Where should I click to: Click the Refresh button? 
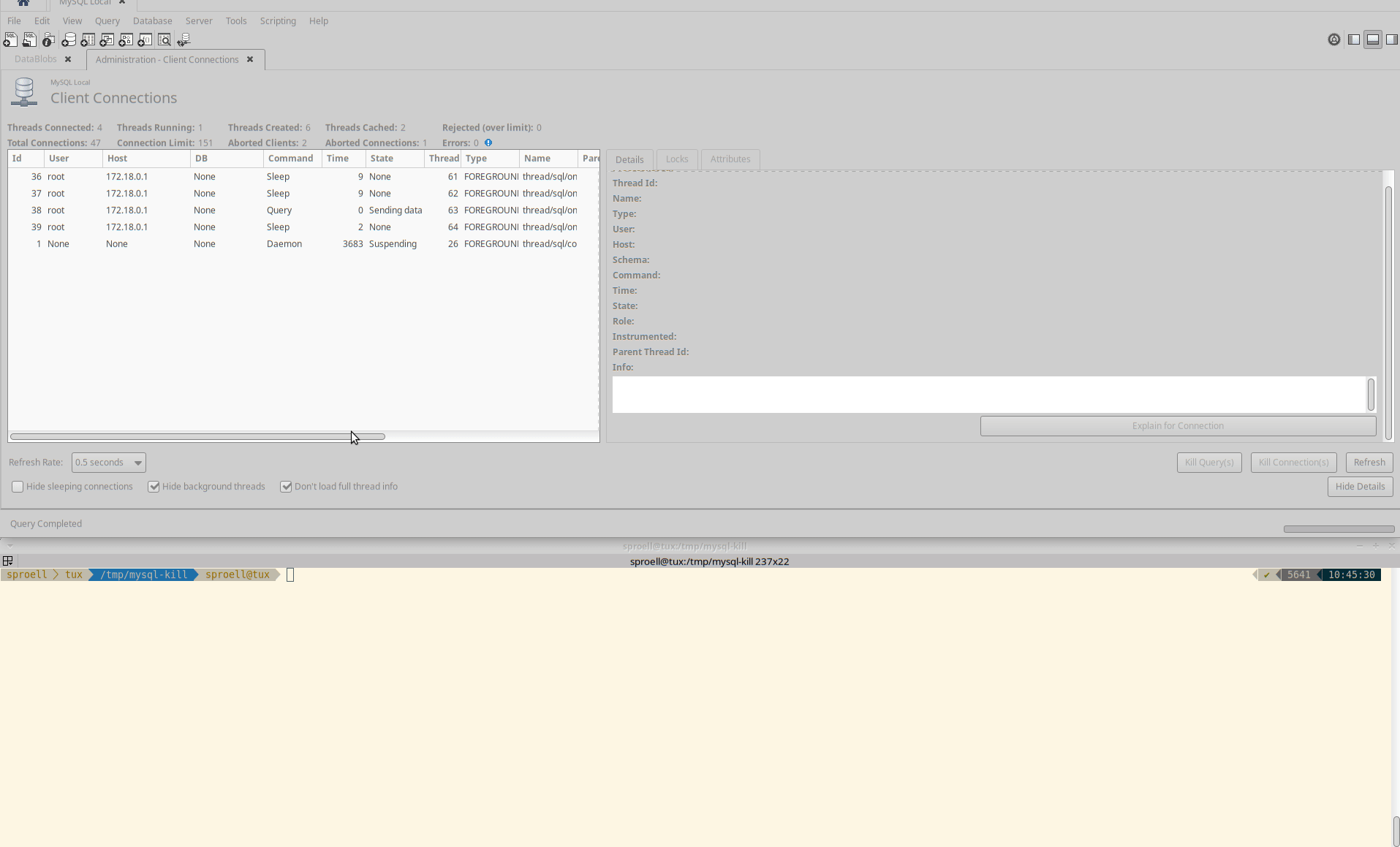pos(1369,463)
